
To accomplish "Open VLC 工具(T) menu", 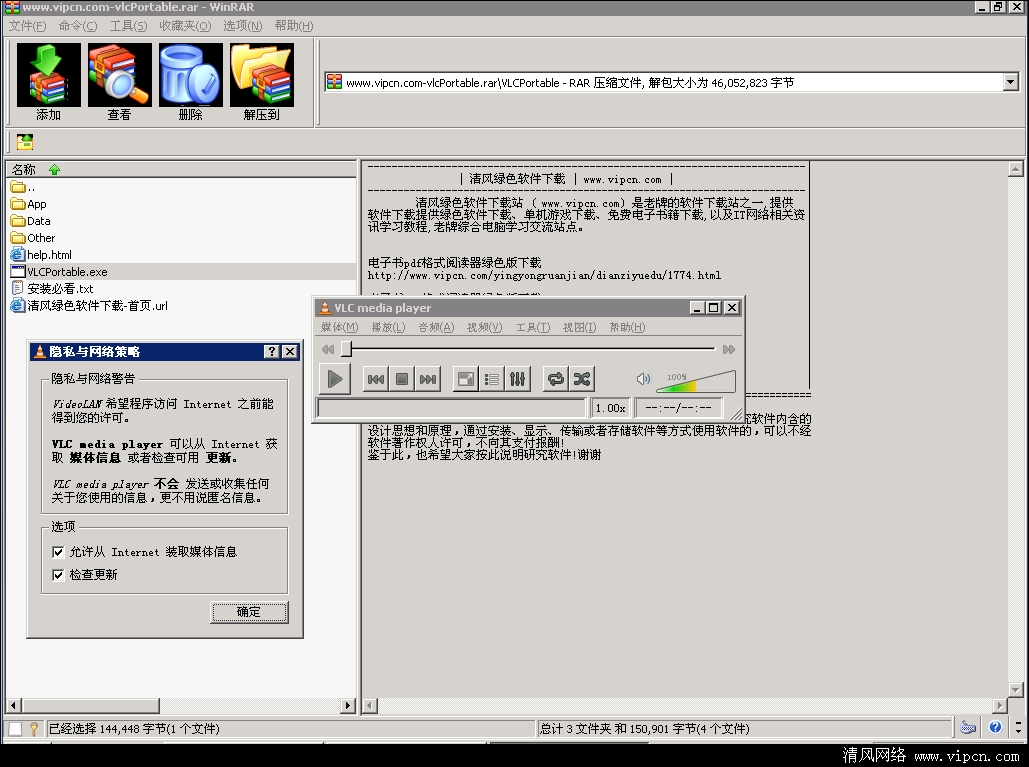I will [x=533, y=327].
